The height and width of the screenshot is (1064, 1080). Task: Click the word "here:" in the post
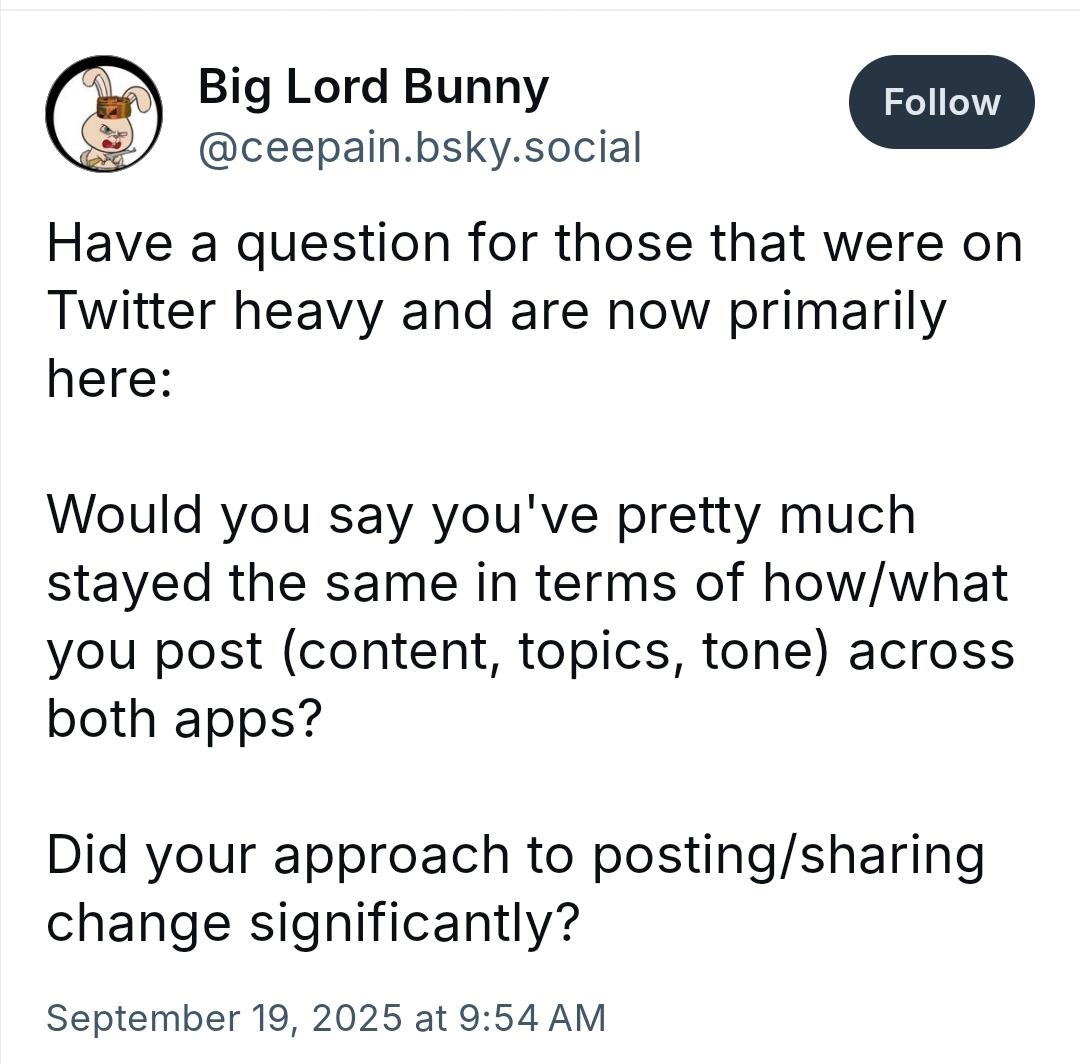click(x=109, y=379)
